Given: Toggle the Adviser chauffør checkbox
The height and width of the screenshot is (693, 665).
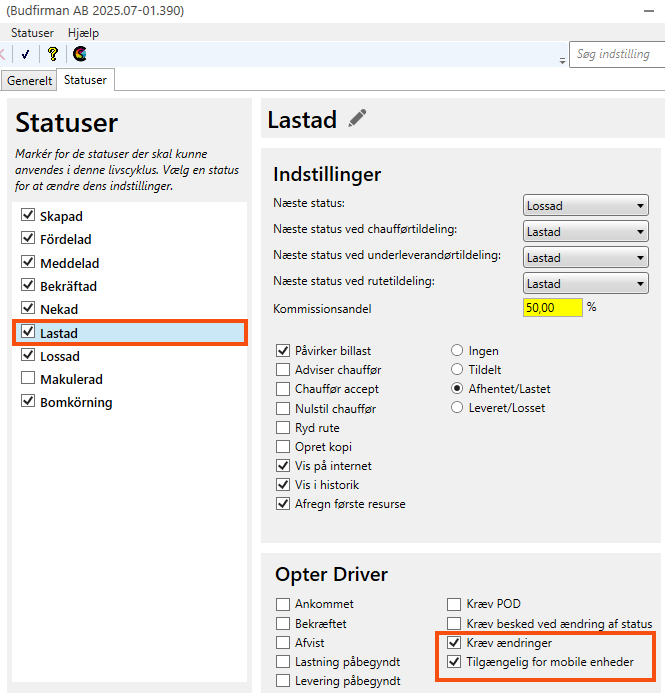Looking at the screenshot, I should [x=283, y=370].
